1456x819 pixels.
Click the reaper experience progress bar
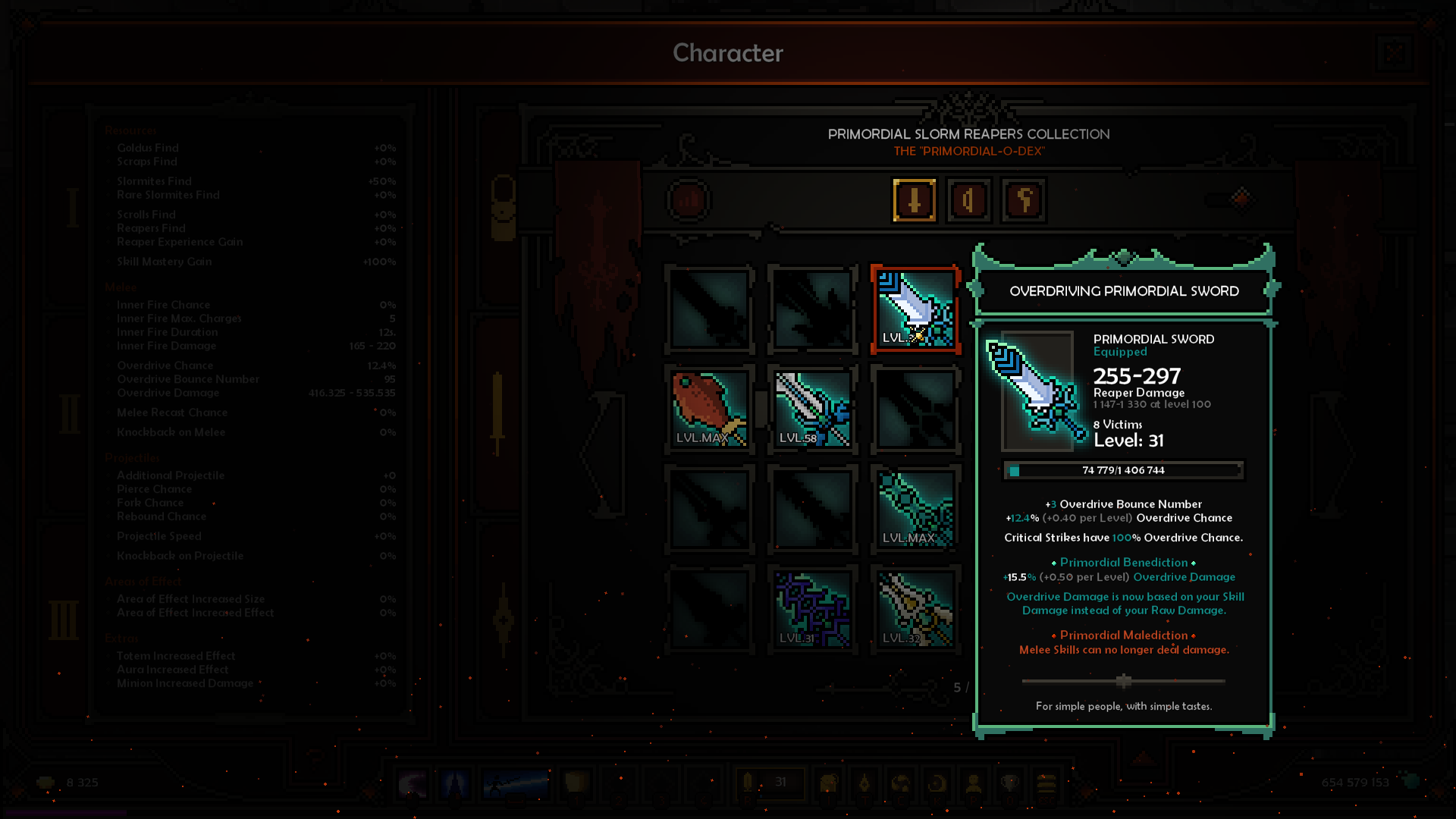[1123, 470]
